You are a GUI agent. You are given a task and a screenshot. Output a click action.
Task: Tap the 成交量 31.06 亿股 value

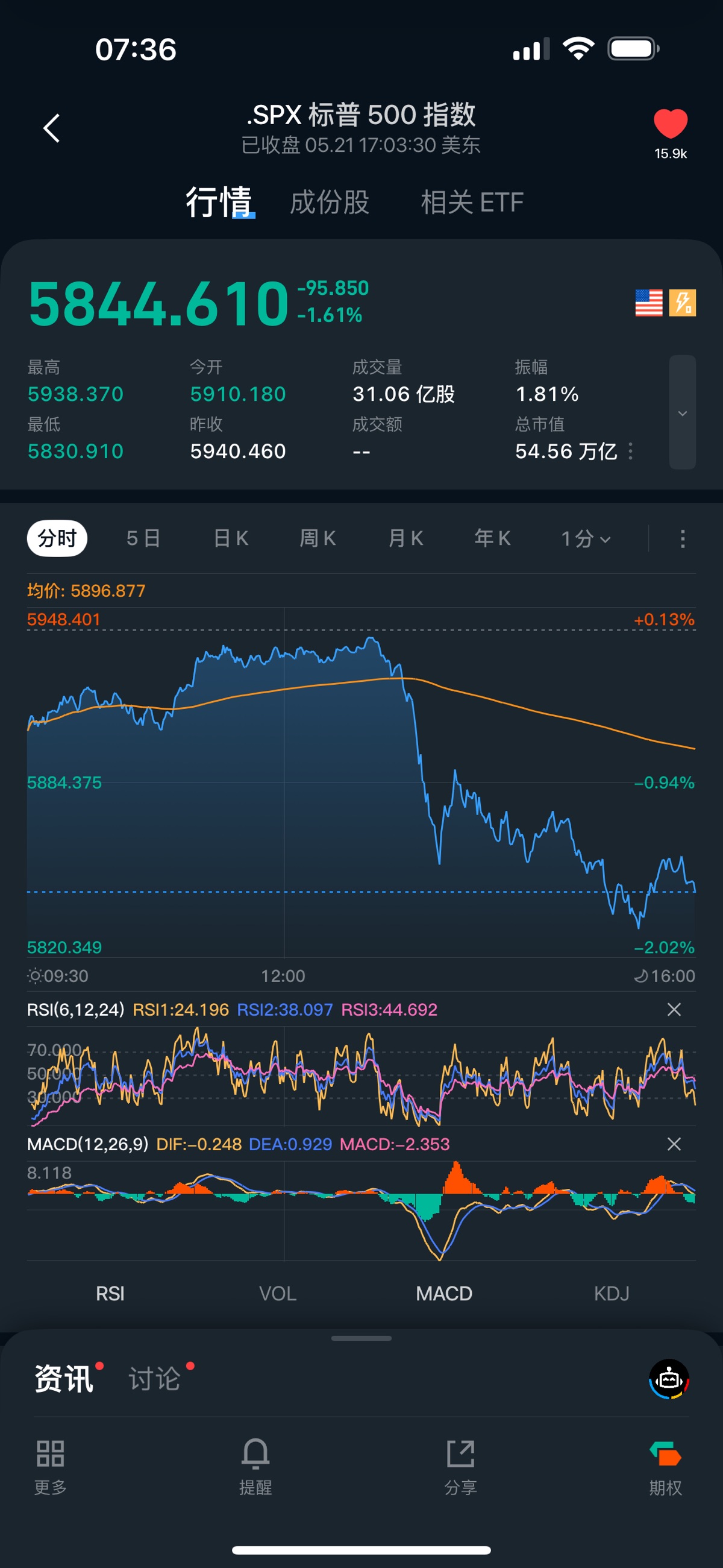click(x=404, y=394)
